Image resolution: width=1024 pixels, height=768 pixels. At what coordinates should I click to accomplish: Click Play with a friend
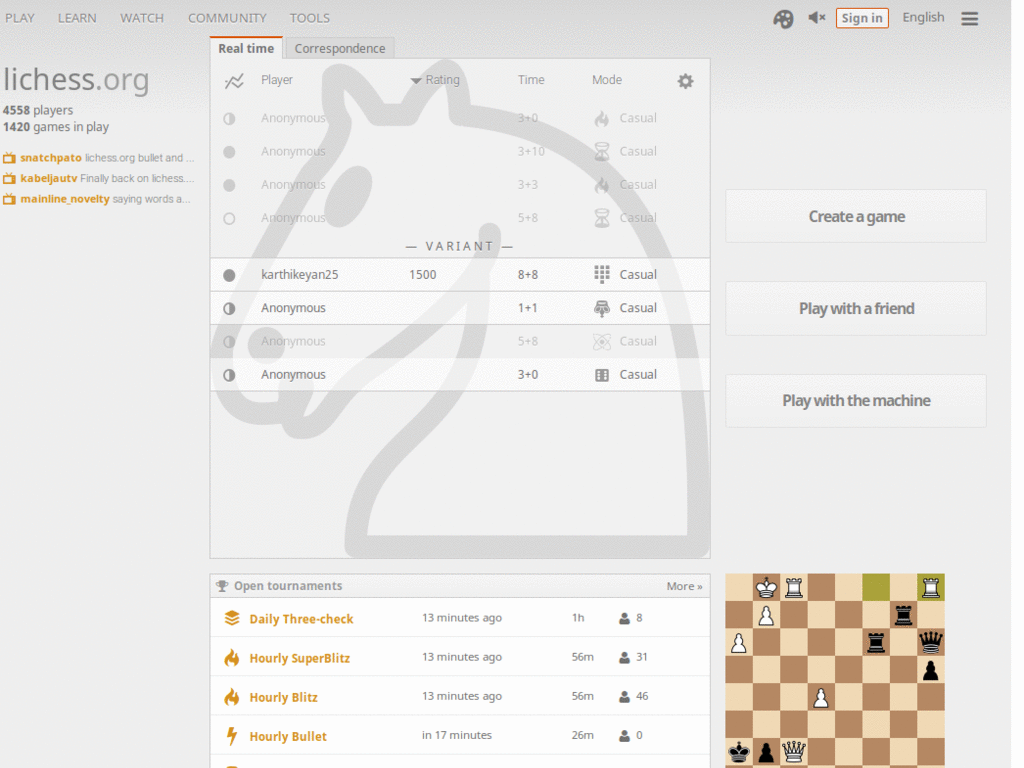(x=856, y=308)
